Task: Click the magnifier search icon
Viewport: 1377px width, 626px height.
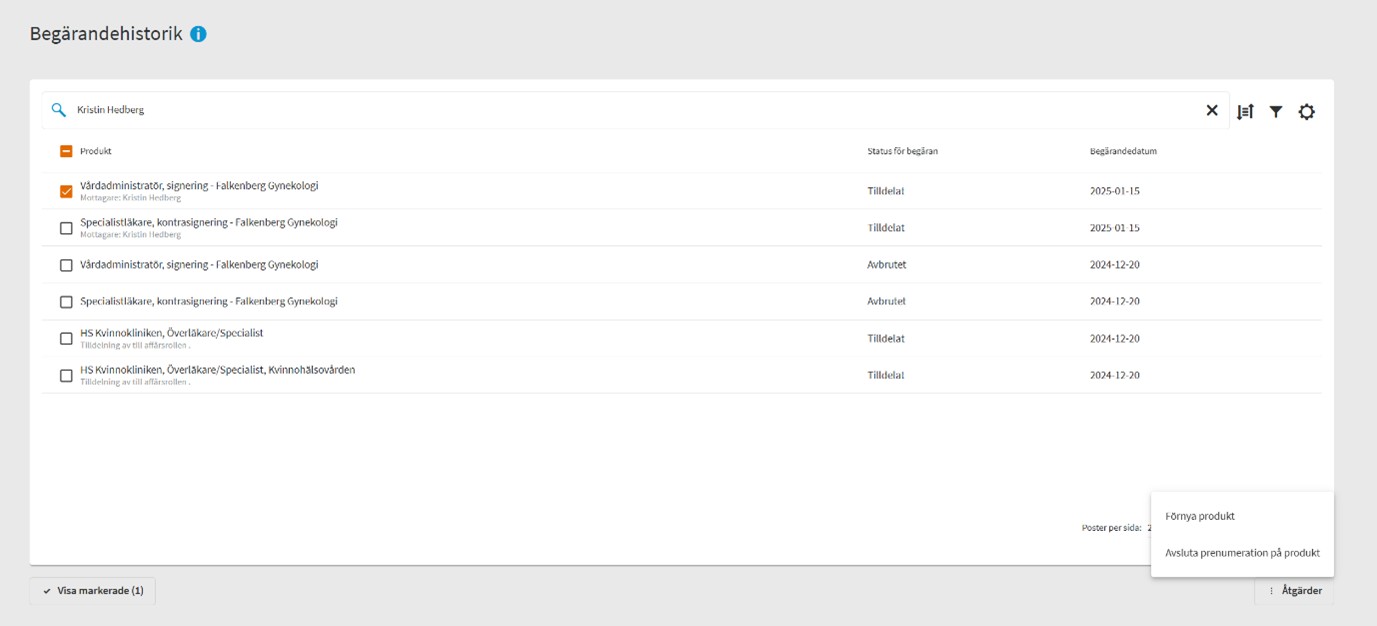Action: (59, 110)
